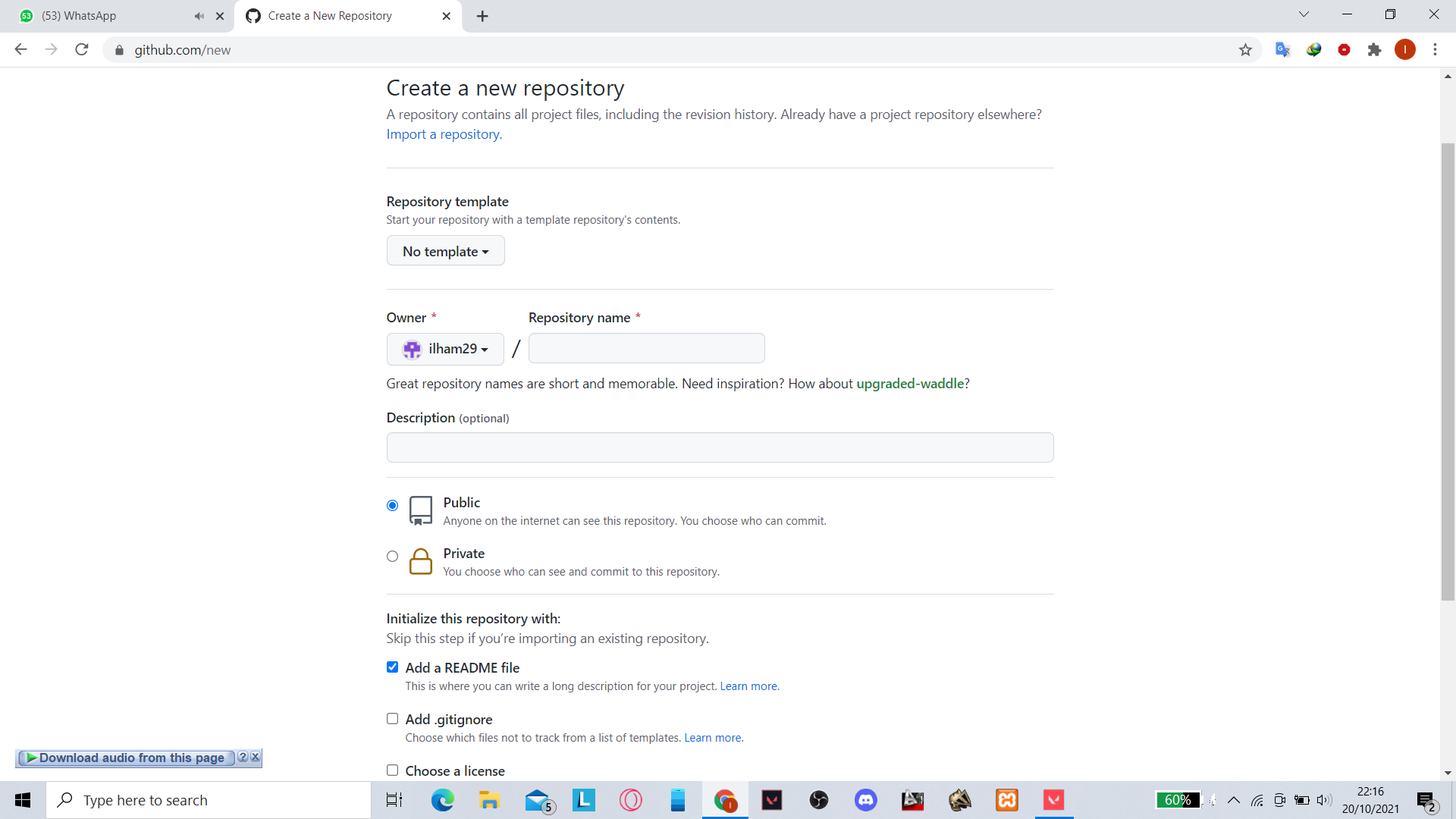Expand hidden icons in the system tray
The image size is (1456, 819).
click(x=1234, y=800)
